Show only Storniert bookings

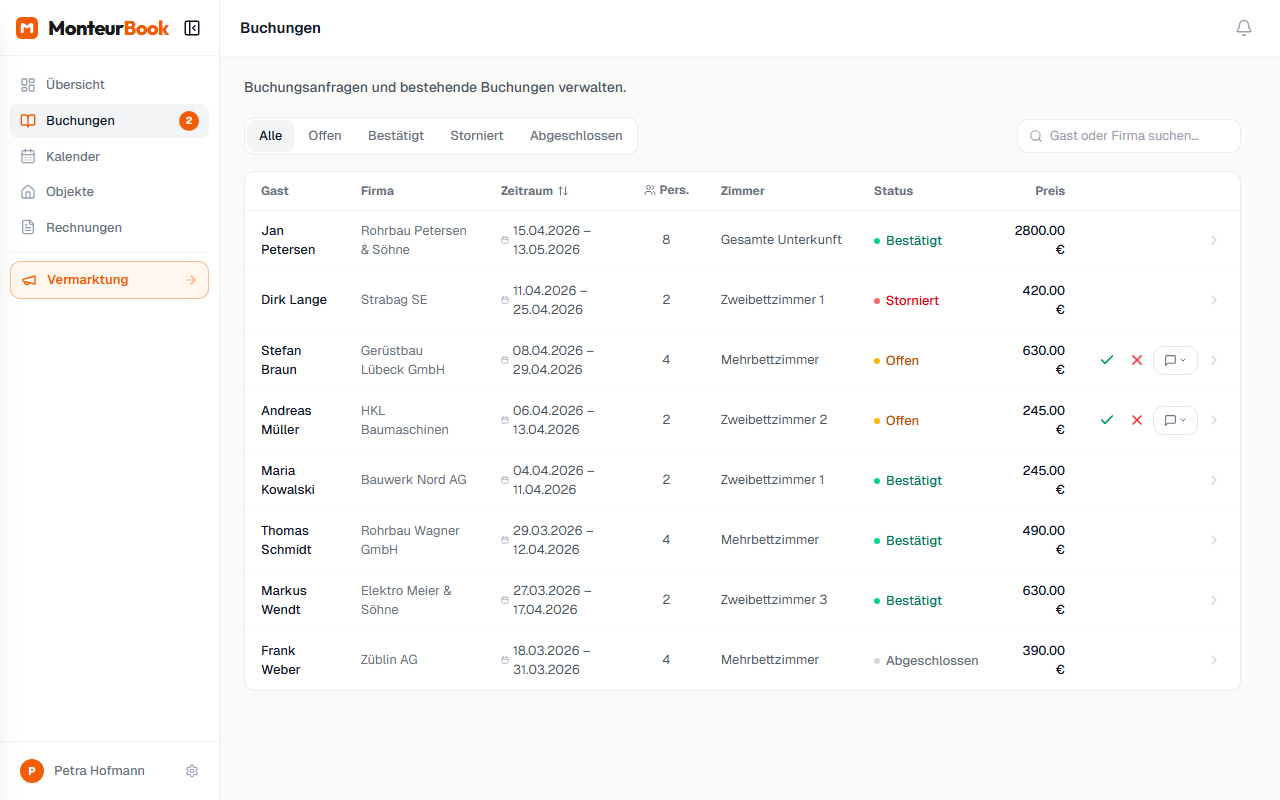(476, 136)
